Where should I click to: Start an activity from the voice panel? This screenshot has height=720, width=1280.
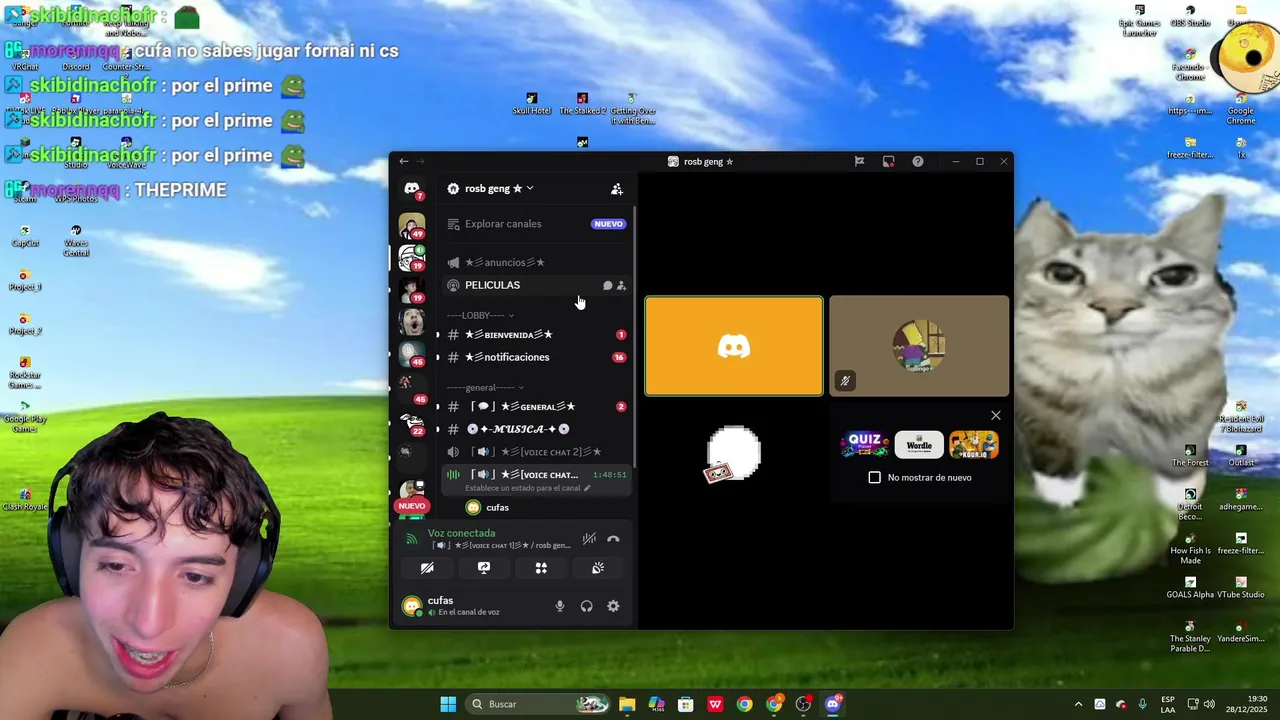pyautogui.click(x=541, y=568)
